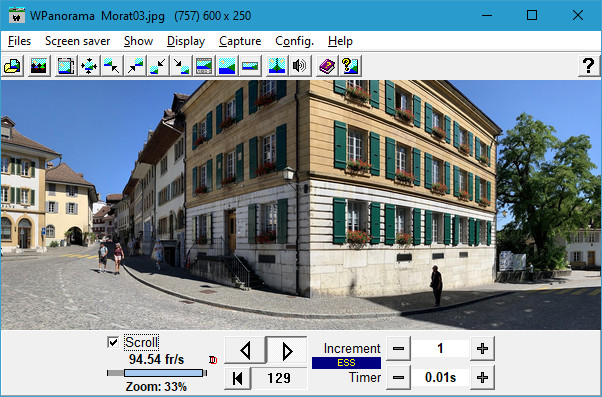This screenshot has width=602, height=397.
Task: Decrease Timer with the minus button
Action: point(399,377)
